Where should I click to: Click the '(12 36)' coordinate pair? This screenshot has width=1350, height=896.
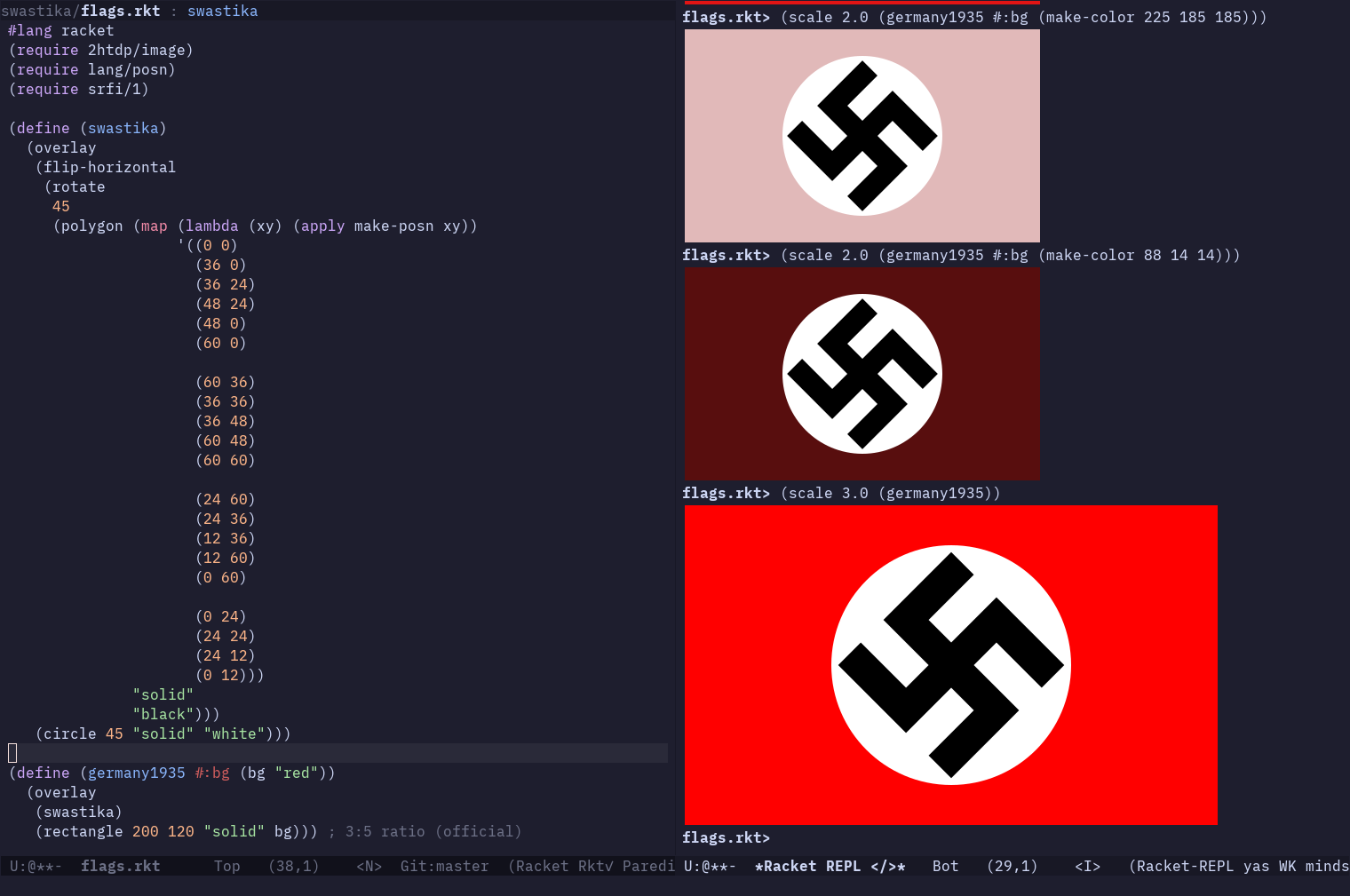point(226,538)
